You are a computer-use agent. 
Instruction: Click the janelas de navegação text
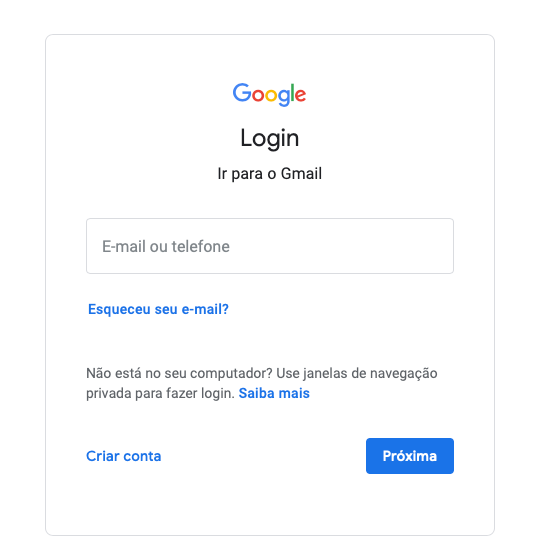[x=370, y=374]
